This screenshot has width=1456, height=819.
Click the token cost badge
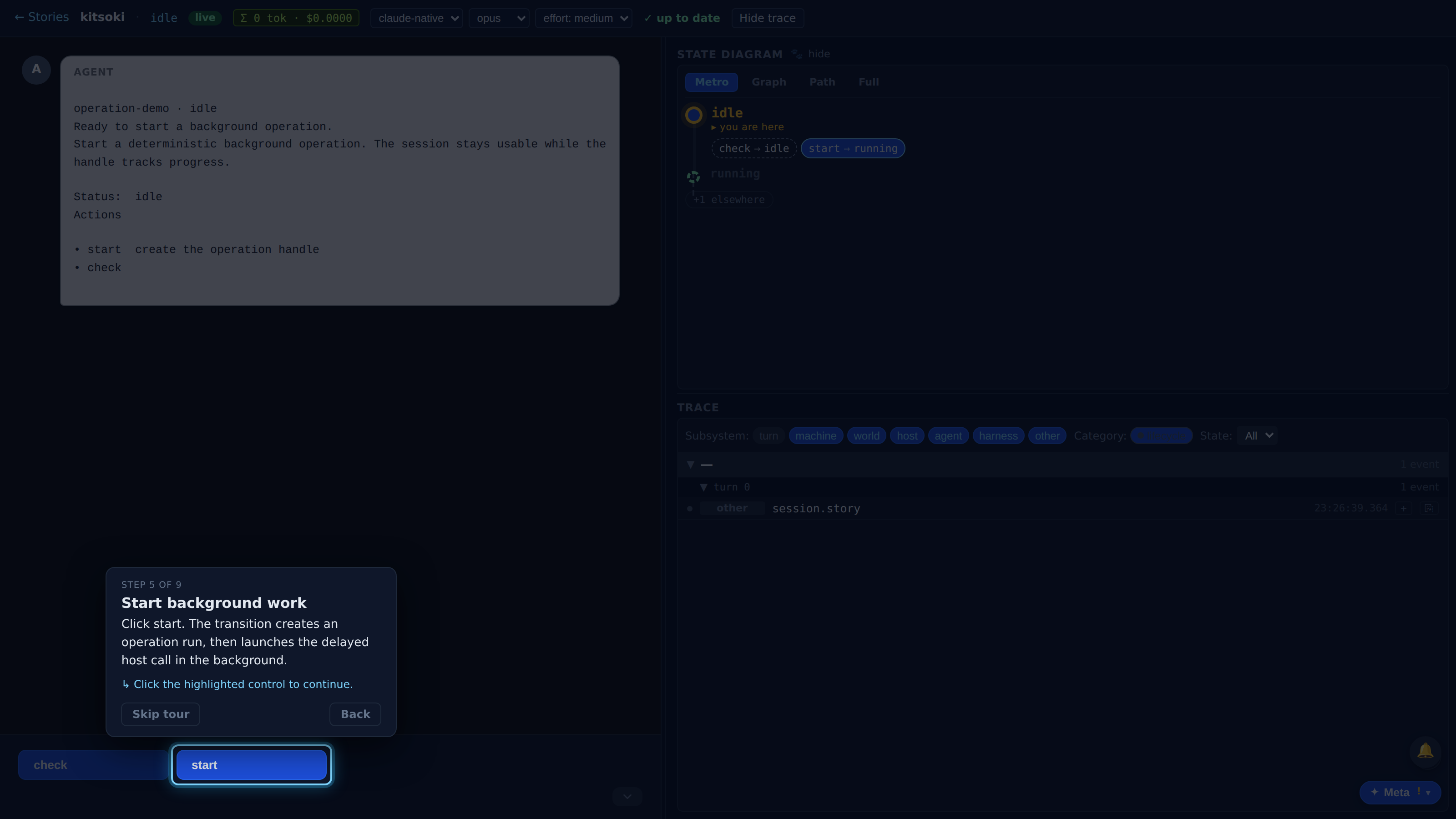point(296,18)
